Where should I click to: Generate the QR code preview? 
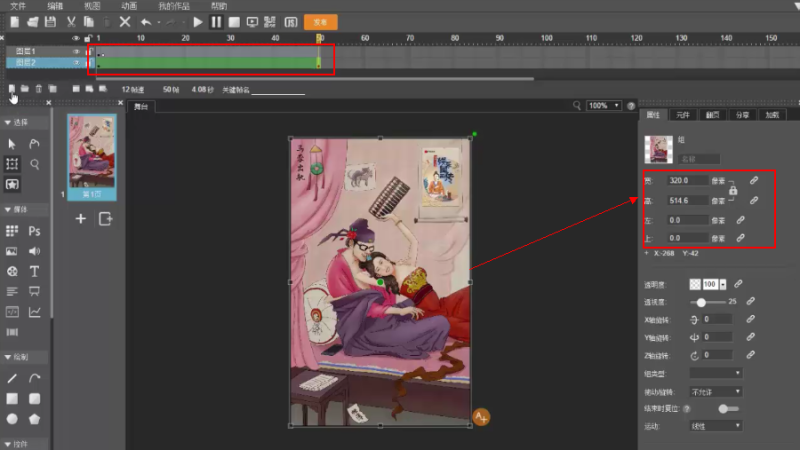(x=270, y=22)
